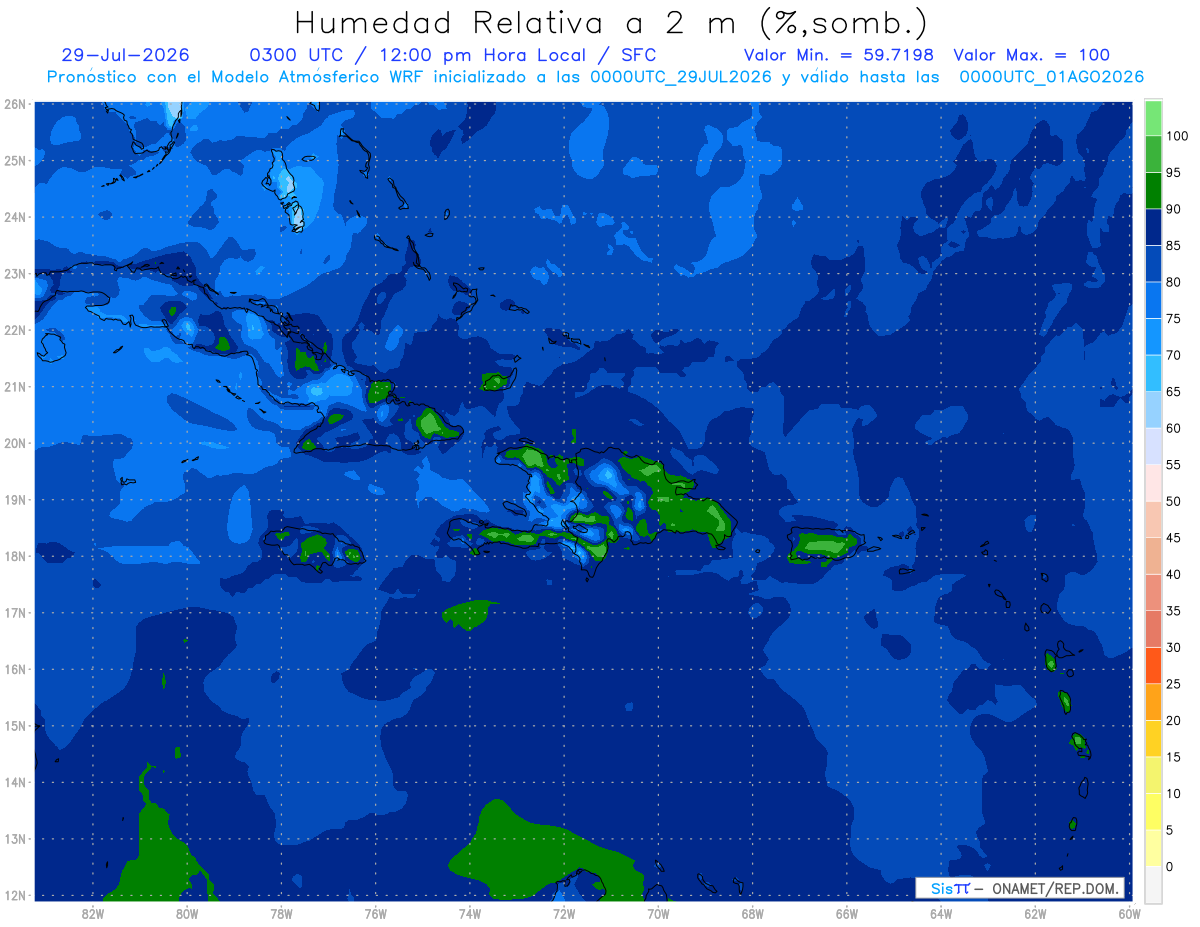Select the 60–65 pale blue legend swatch
The height and width of the screenshot is (927, 1200).
click(1153, 409)
